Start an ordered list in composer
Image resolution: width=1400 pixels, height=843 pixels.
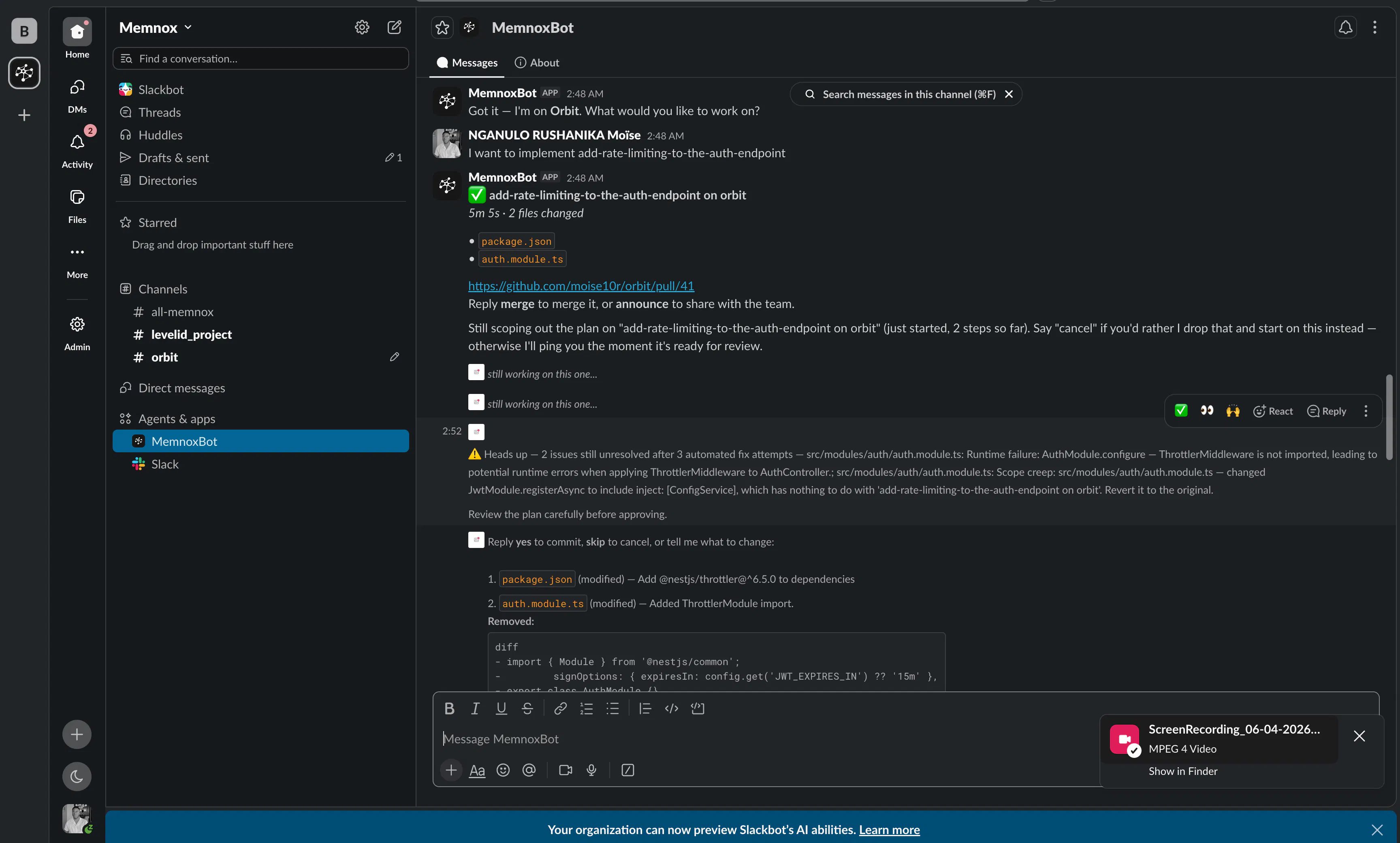587,708
